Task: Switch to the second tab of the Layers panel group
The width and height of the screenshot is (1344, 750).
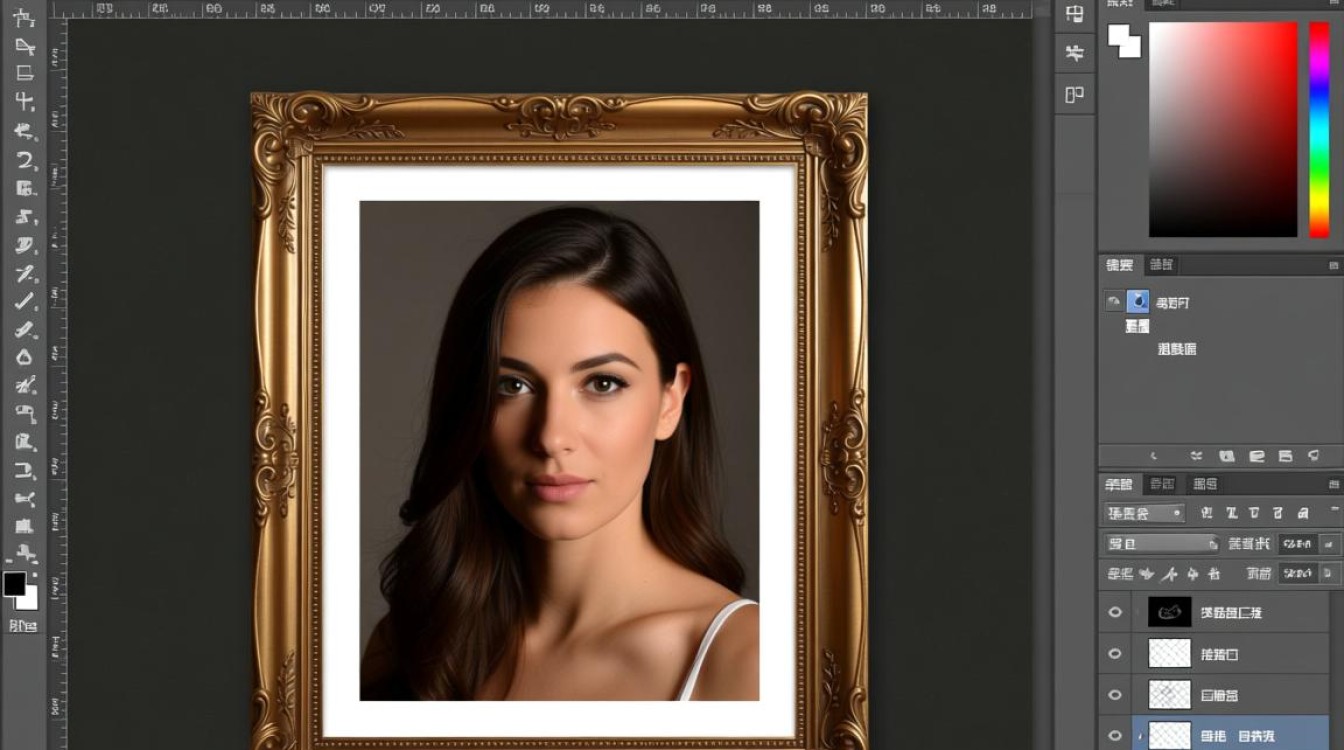Action: [x=1162, y=484]
